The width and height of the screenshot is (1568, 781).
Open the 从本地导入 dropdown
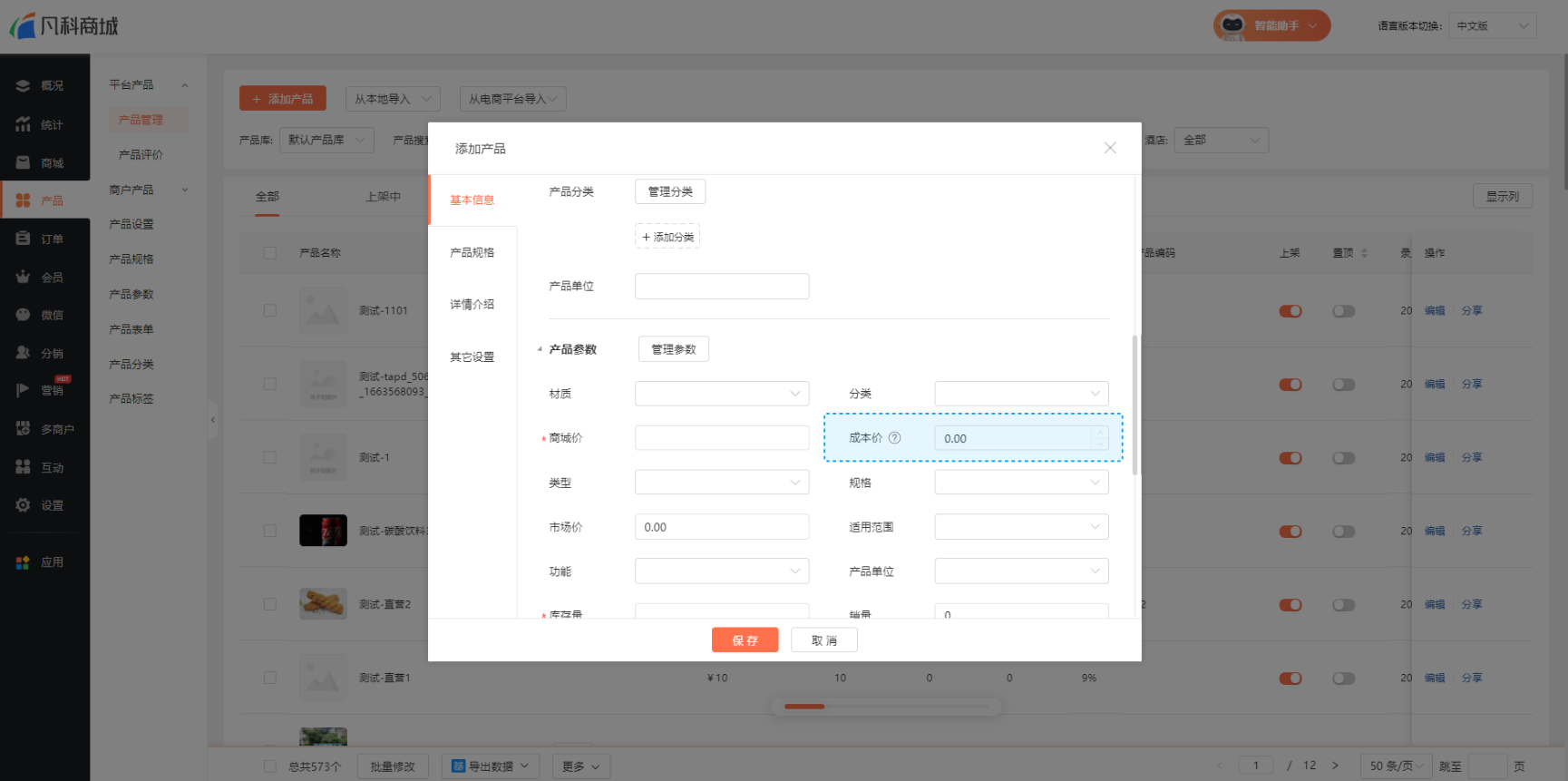click(x=393, y=99)
